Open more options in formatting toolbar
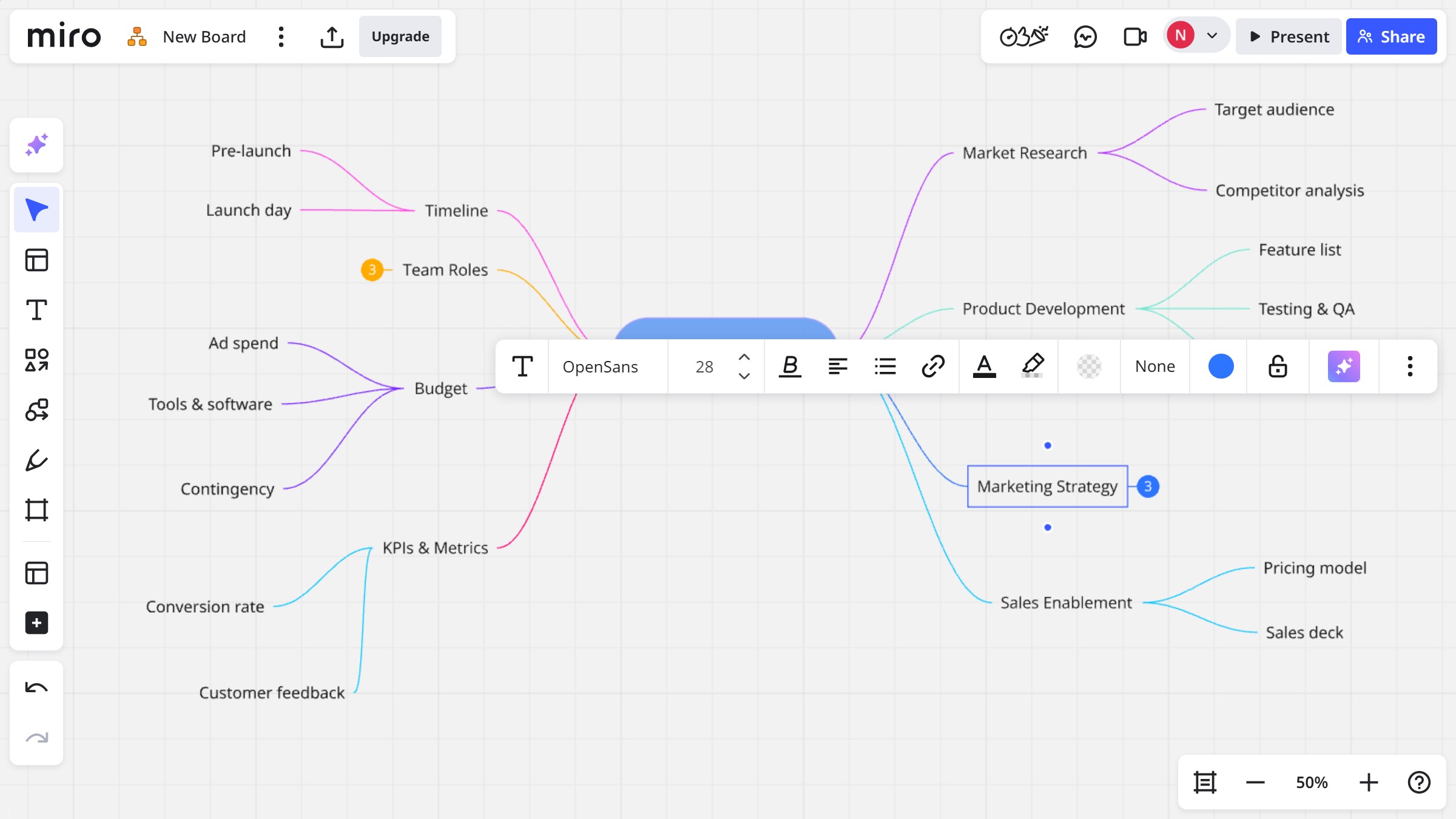Viewport: 1456px width, 819px height. pos(1410,366)
